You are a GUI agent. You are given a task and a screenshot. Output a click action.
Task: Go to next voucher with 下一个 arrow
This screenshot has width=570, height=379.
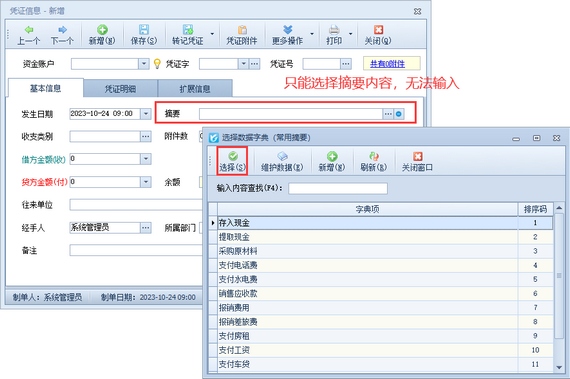pyautogui.click(x=62, y=30)
